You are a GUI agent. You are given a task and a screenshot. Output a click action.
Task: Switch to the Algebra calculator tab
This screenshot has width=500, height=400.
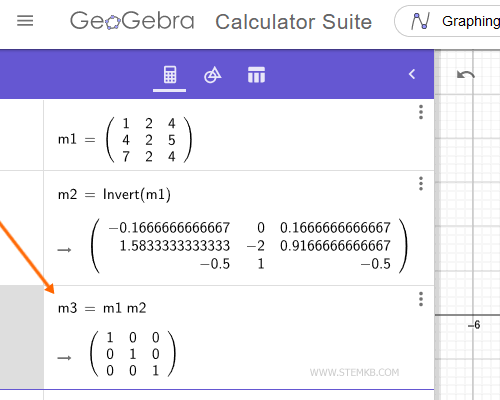click(170, 75)
